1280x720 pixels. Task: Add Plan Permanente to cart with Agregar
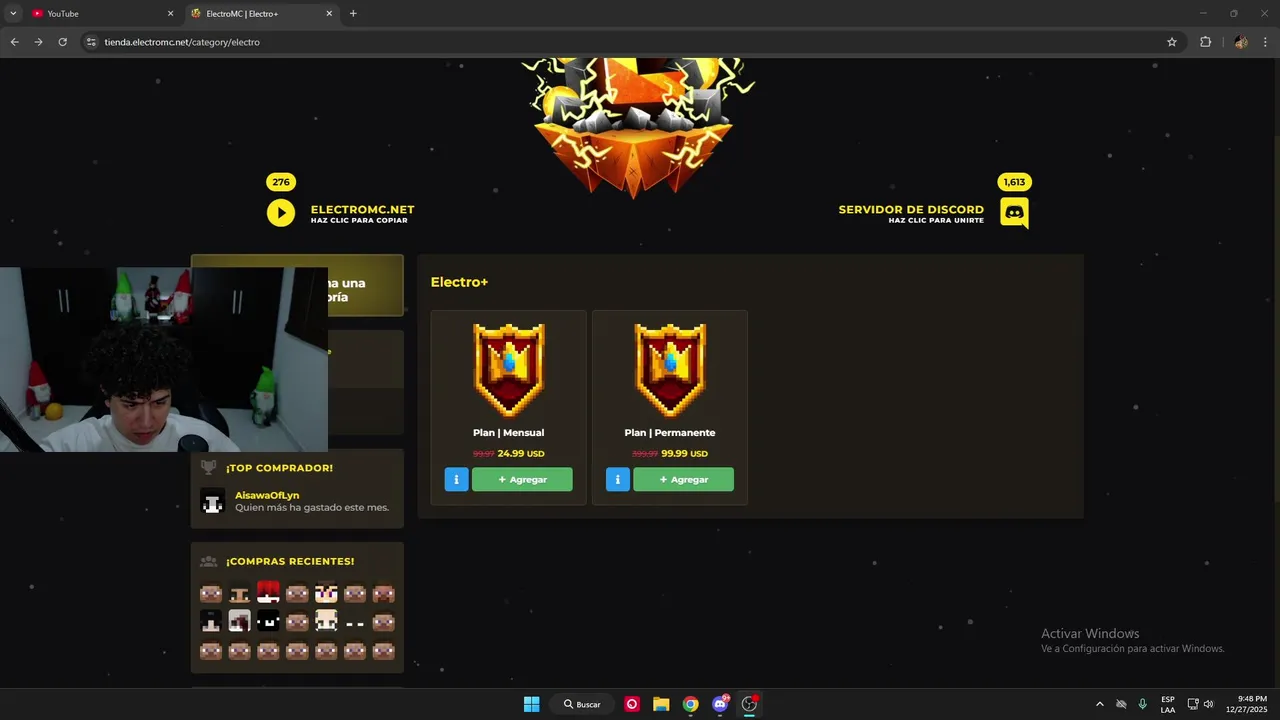click(683, 480)
